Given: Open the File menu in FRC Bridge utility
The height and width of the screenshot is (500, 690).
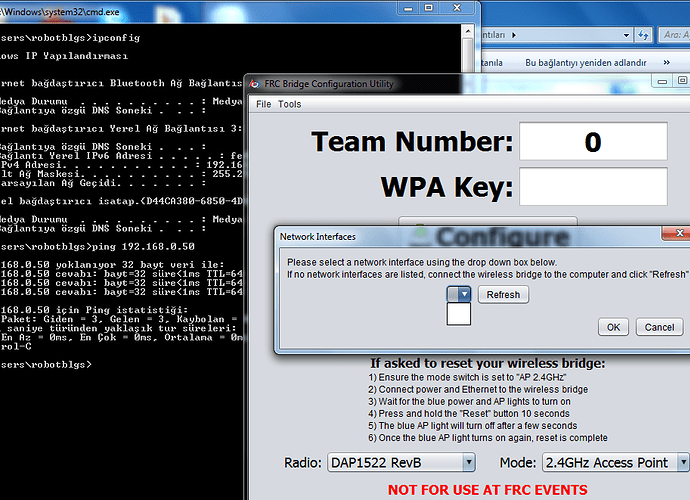Looking at the screenshot, I should click(263, 104).
